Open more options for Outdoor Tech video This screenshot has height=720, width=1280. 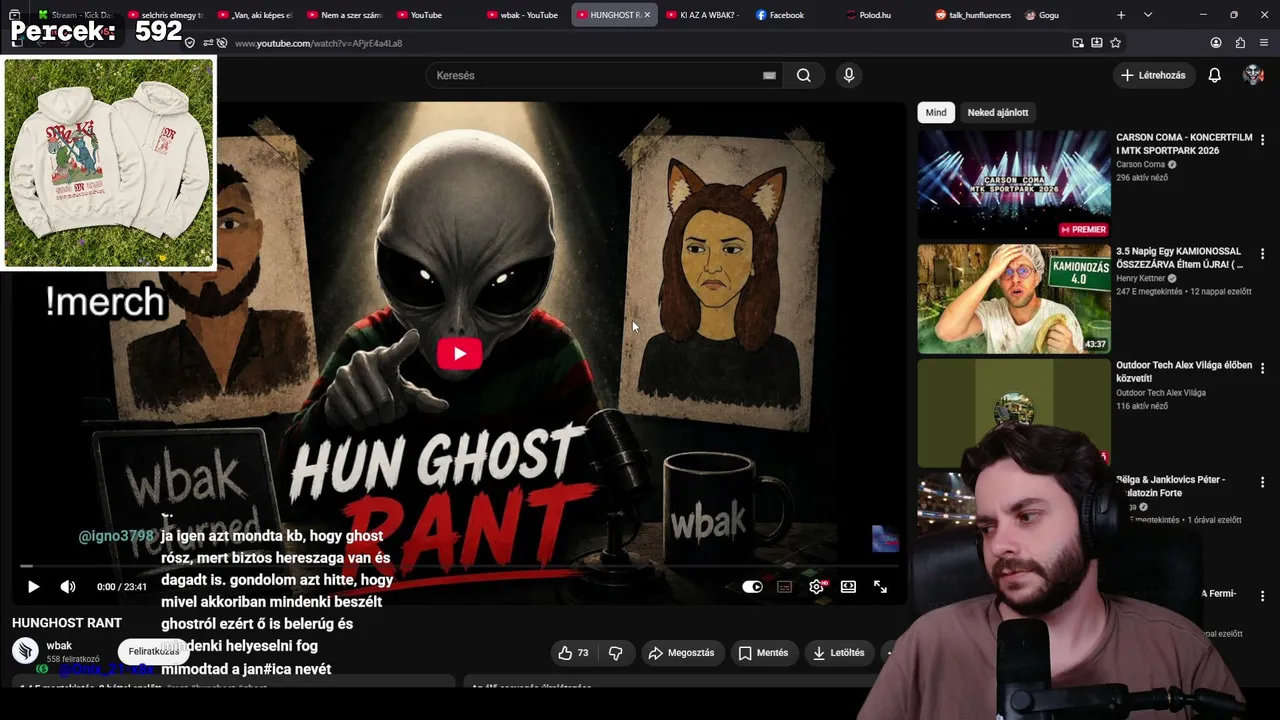point(1262,369)
